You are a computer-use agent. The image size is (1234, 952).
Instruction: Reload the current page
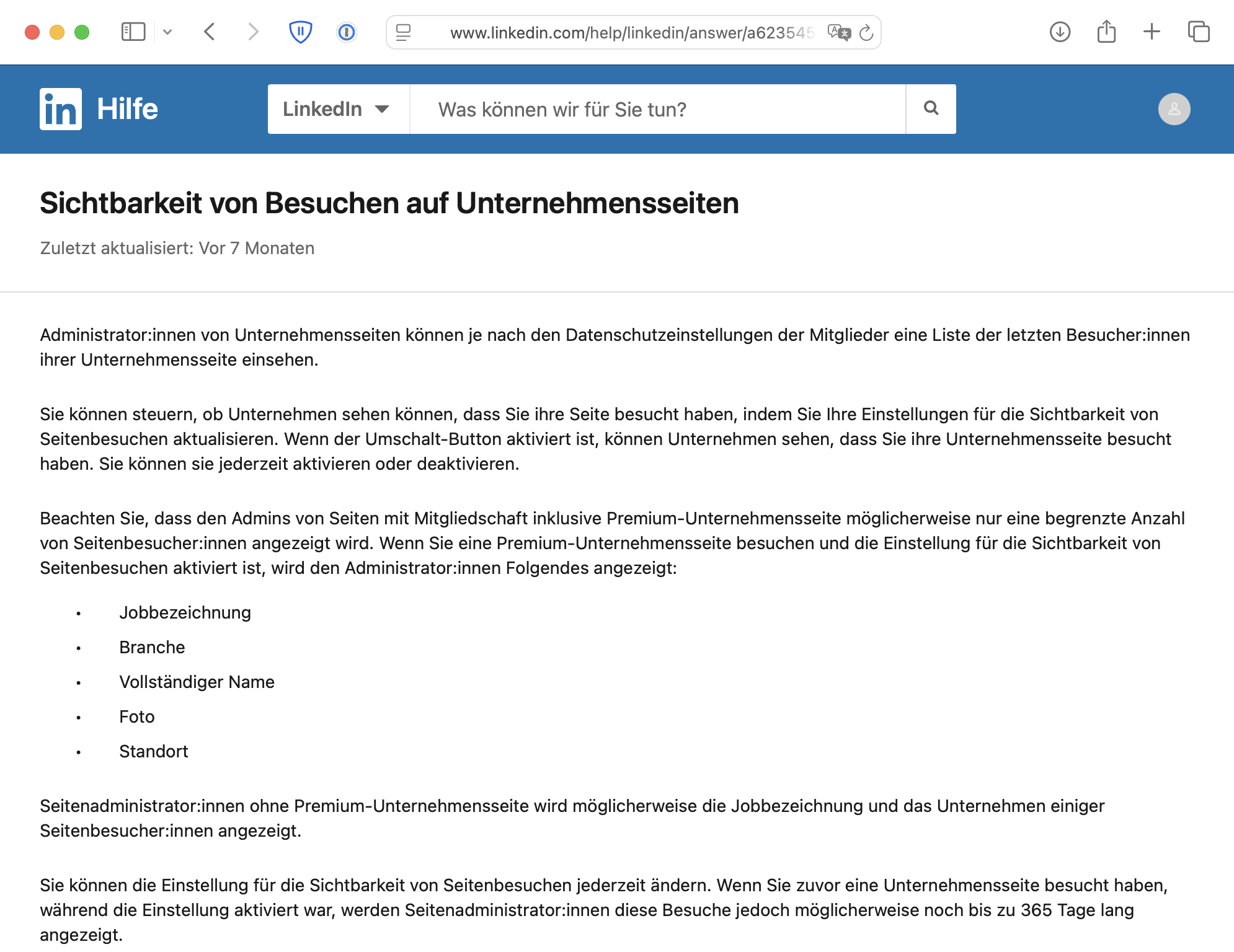pyautogui.click(x=867, y=32)
